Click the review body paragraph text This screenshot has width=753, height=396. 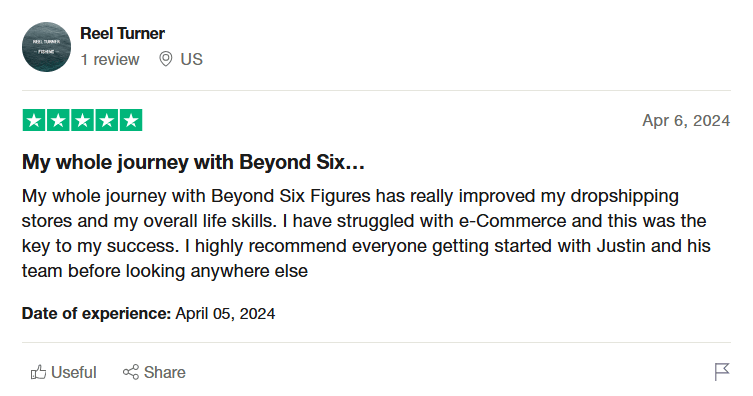[366, 233]
